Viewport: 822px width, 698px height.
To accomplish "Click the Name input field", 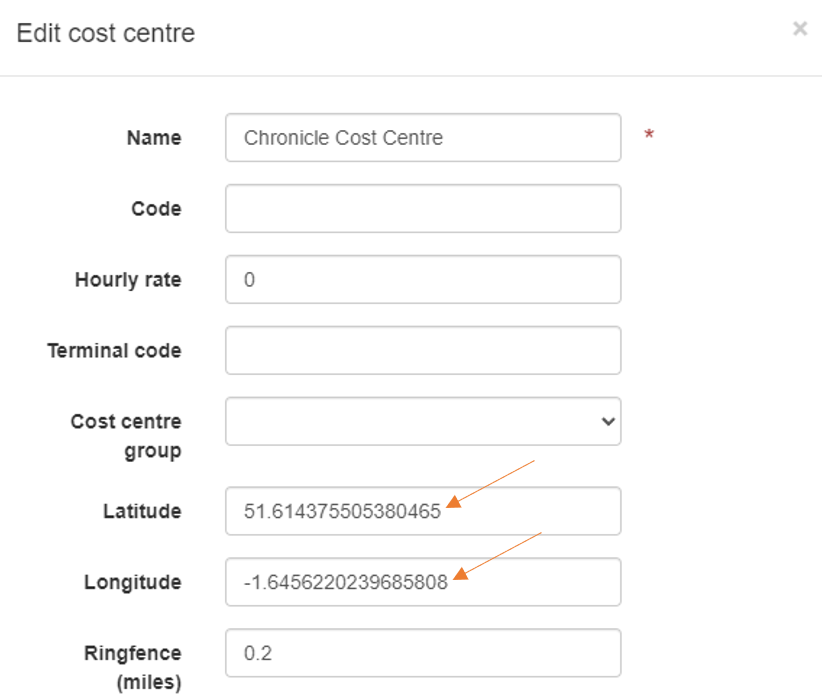I will coord(423,137).
